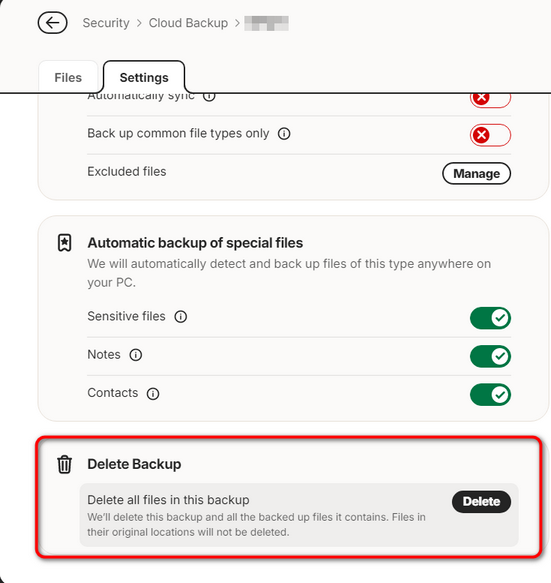Toggle the Automatically sync switch
This screenshot has width=551, height=583.
(490, 99)
